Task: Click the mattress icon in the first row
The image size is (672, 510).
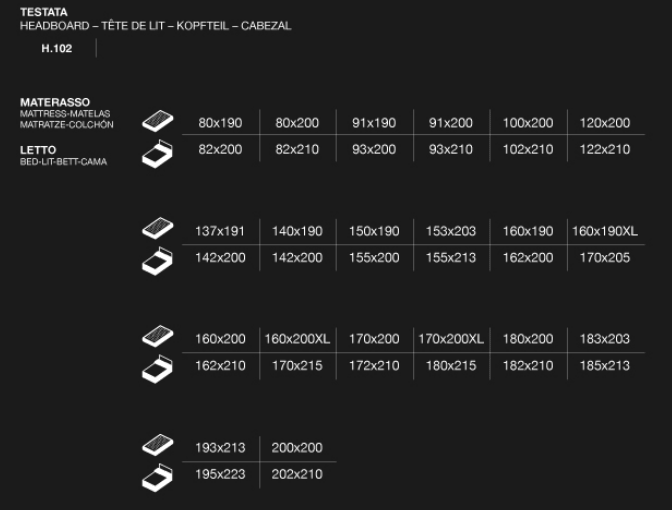Action: pos(158,121)
